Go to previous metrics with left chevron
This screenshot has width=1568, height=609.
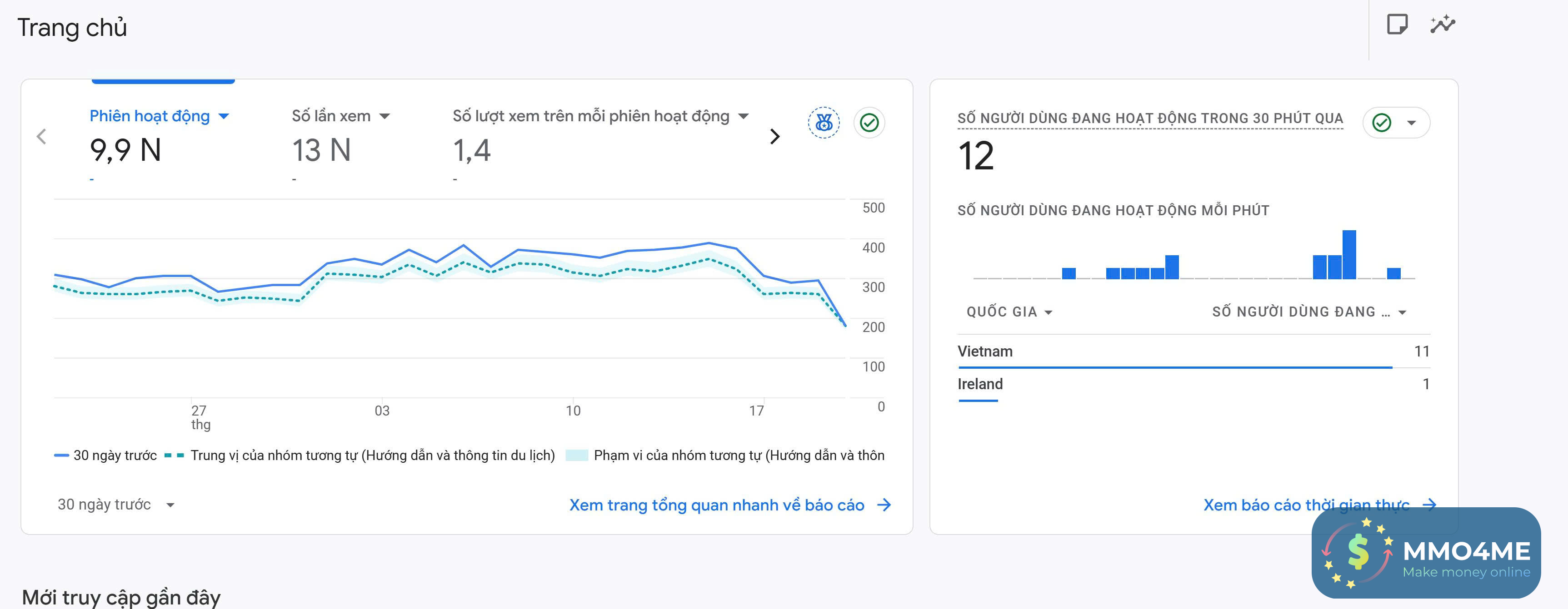(x=41, y=136)
